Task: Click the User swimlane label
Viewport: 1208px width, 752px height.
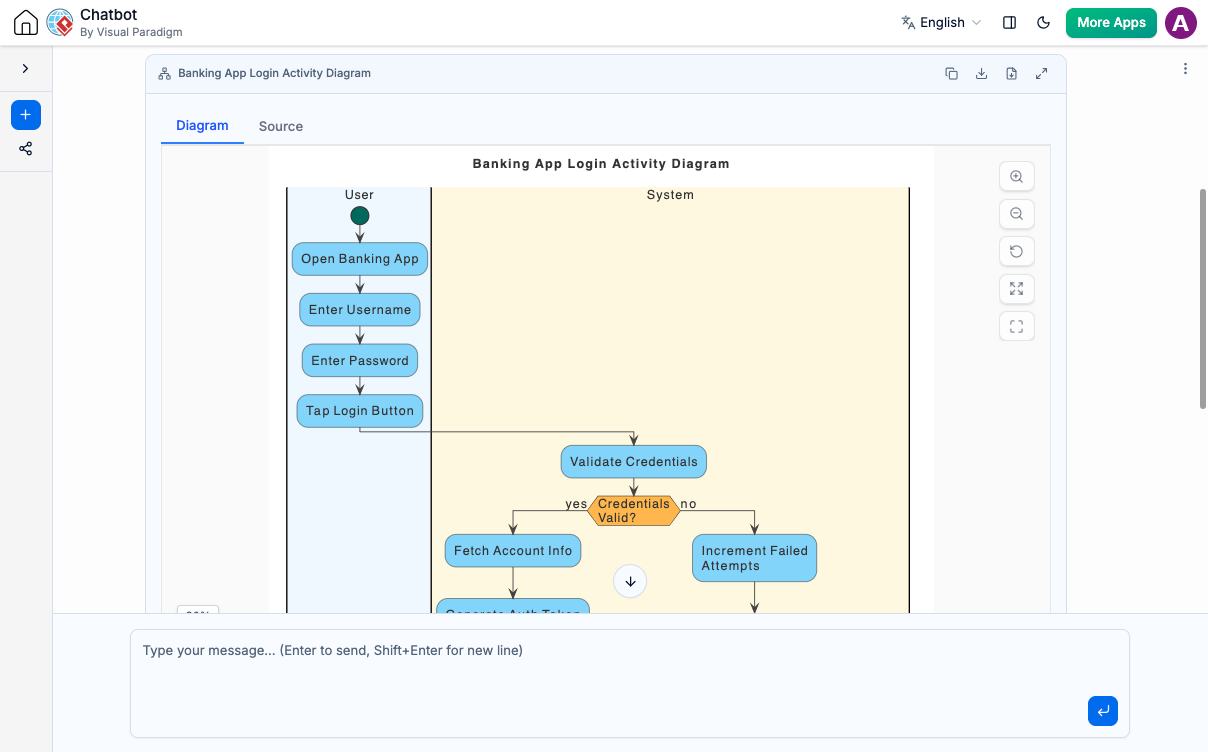Action: [359, 195]
